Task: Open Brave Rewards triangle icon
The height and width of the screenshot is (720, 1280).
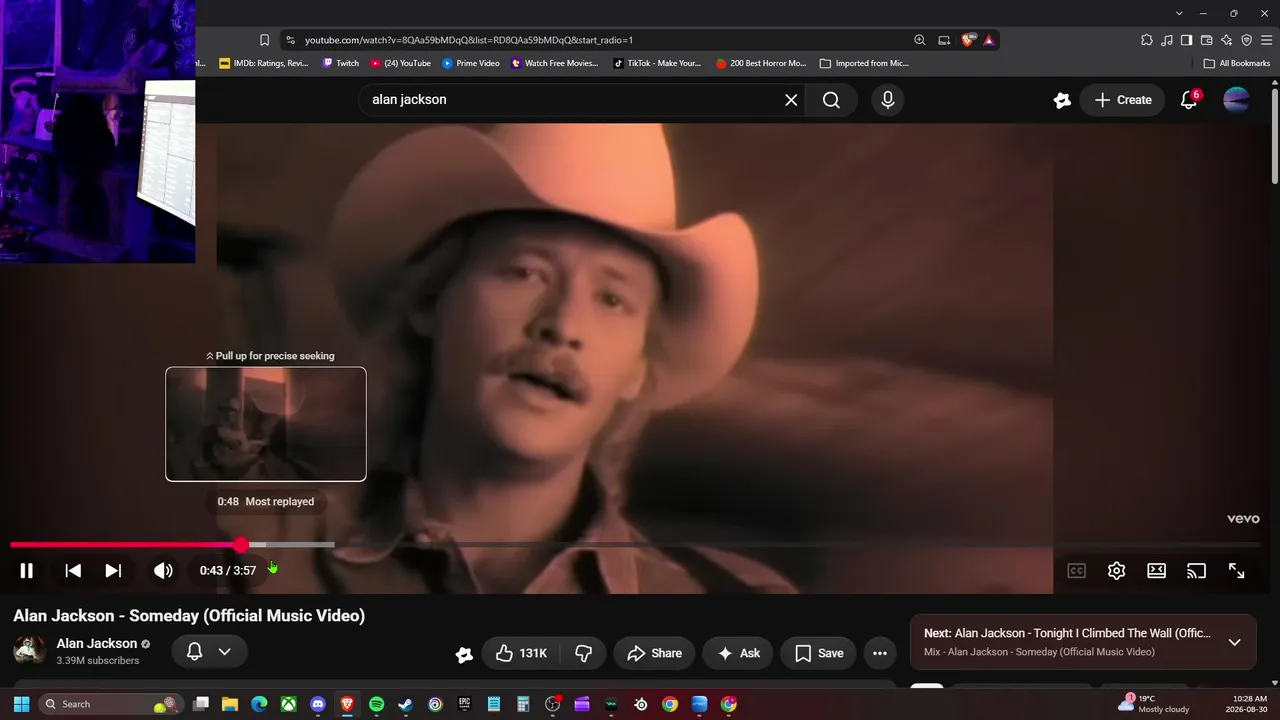Action: (x=989, y=40)
